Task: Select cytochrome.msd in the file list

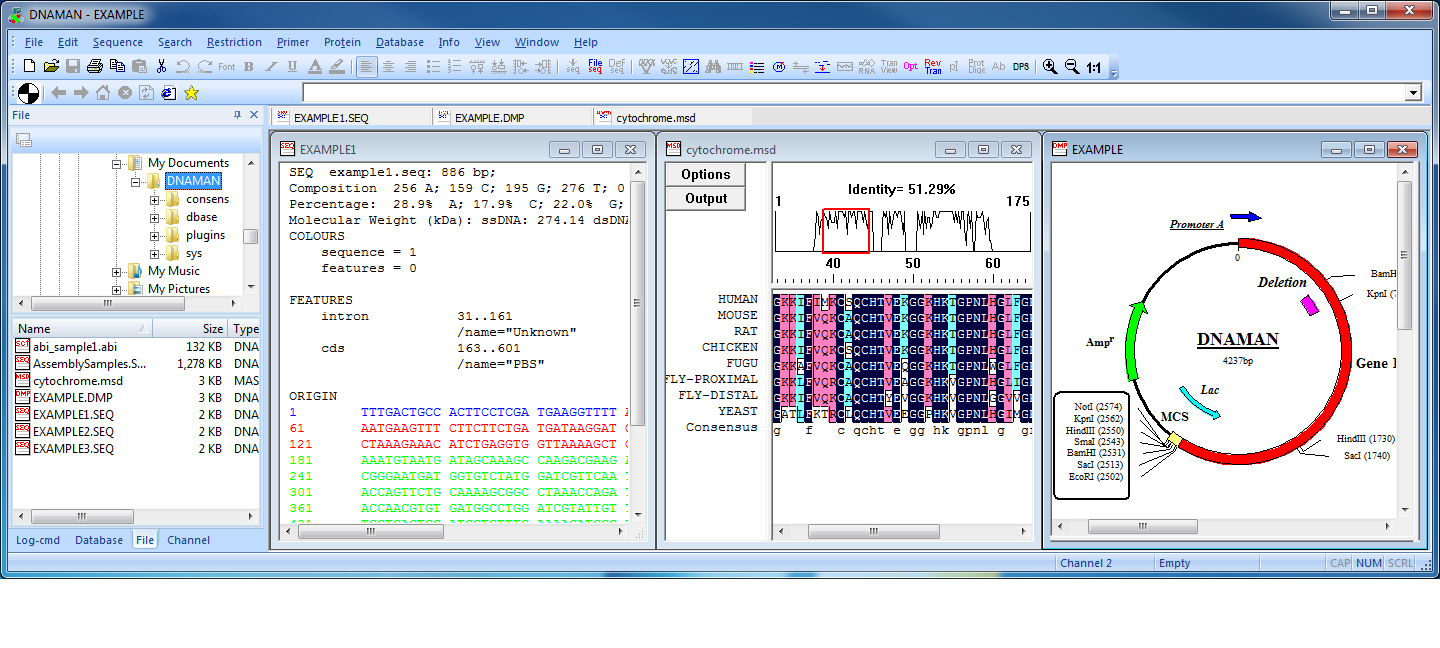Action: click(78, 381)
